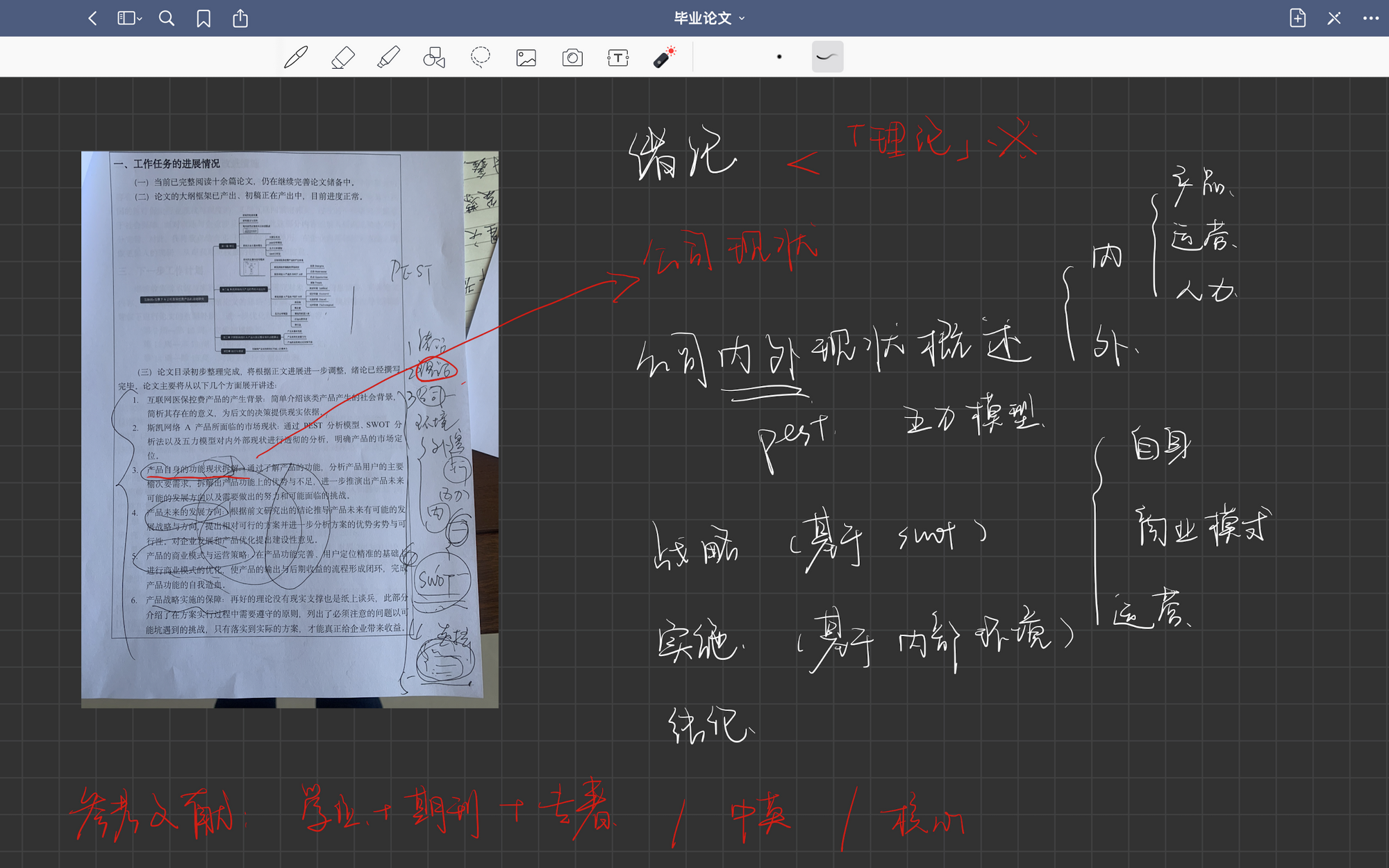Open search in notebook
The width and height of the screenshot is (1389, 868).
click(167, 18)
